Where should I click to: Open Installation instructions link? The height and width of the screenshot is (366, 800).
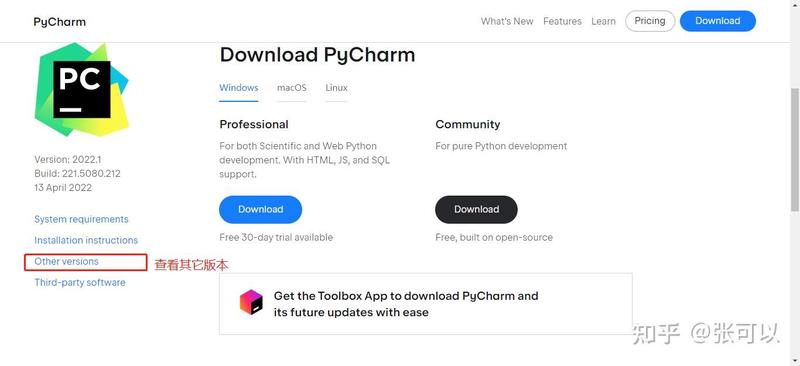pos(86,240)
